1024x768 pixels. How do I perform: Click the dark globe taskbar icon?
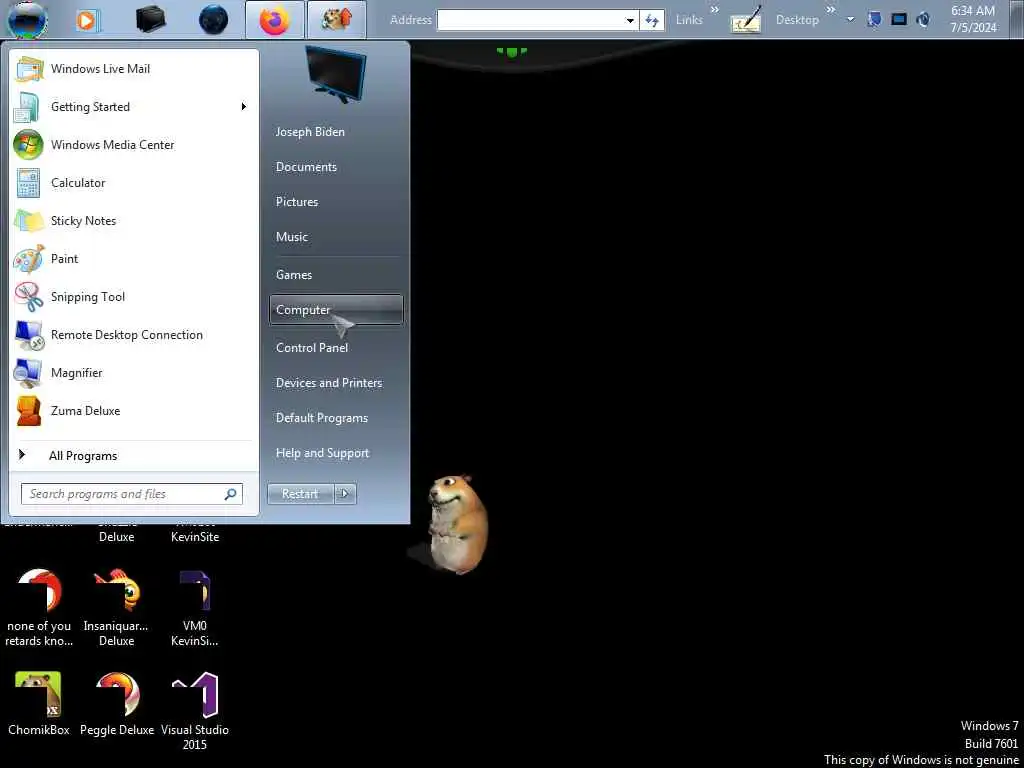click(214, 20)
